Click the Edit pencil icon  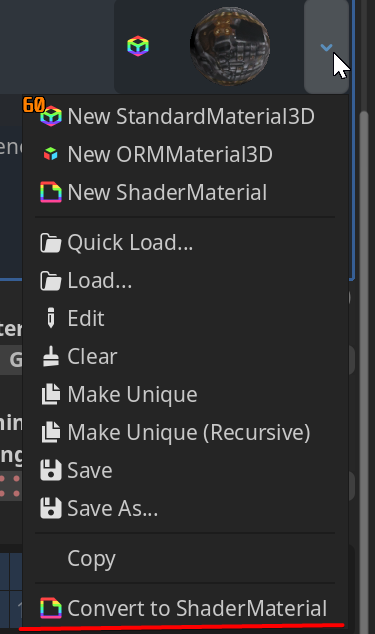point(51,318)
